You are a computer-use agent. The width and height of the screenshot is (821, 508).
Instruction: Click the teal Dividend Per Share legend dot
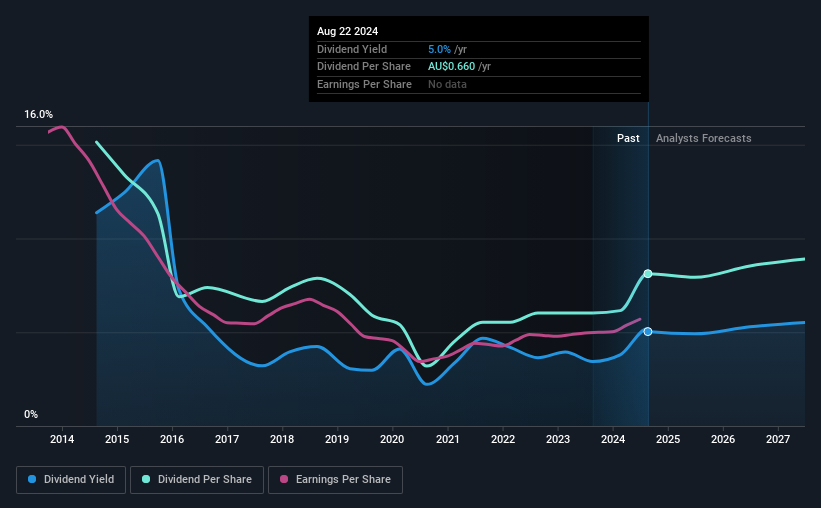click(146, 479)
